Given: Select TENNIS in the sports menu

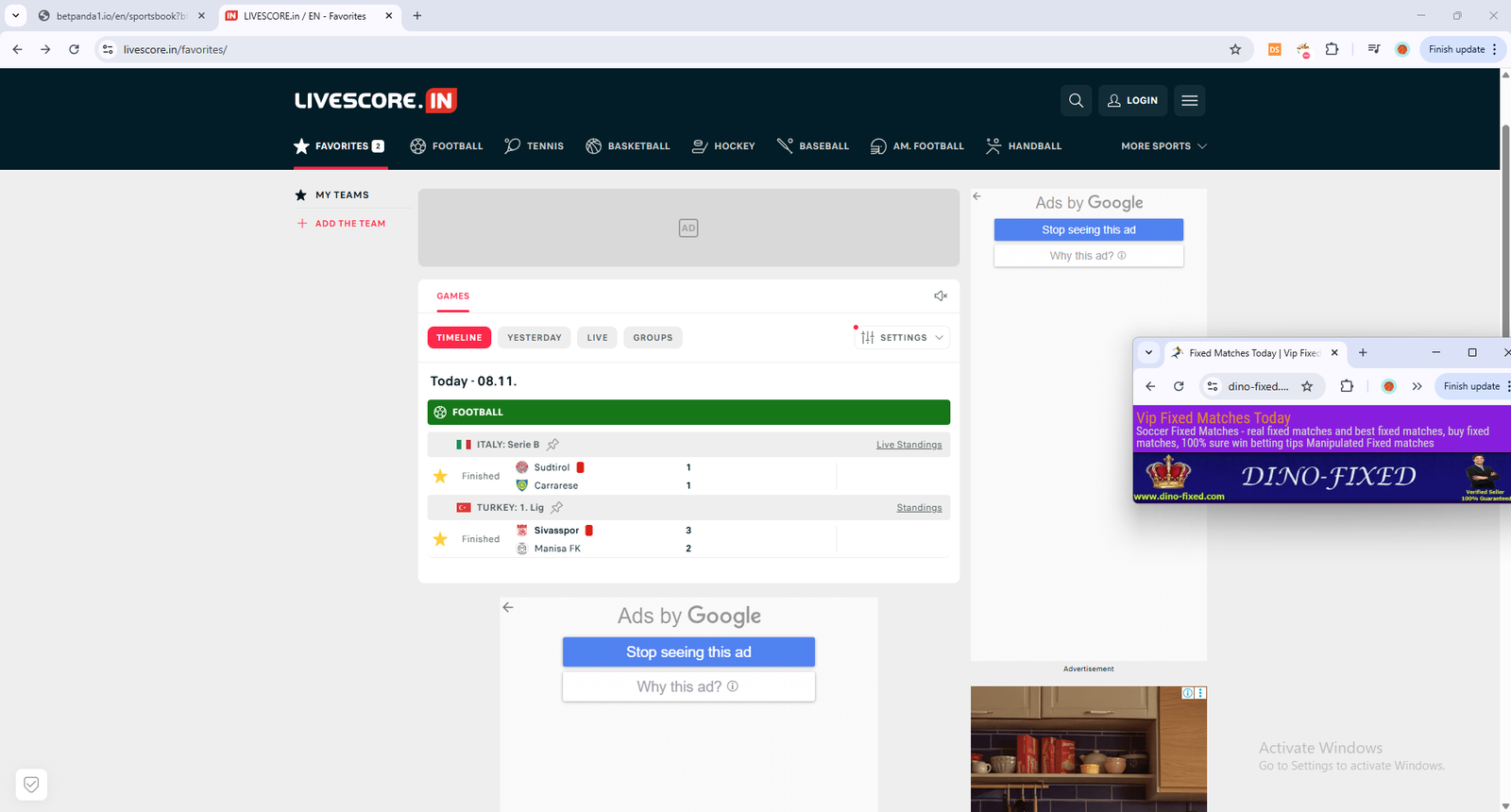Looking at the screenshot, I should click(534, 146).
